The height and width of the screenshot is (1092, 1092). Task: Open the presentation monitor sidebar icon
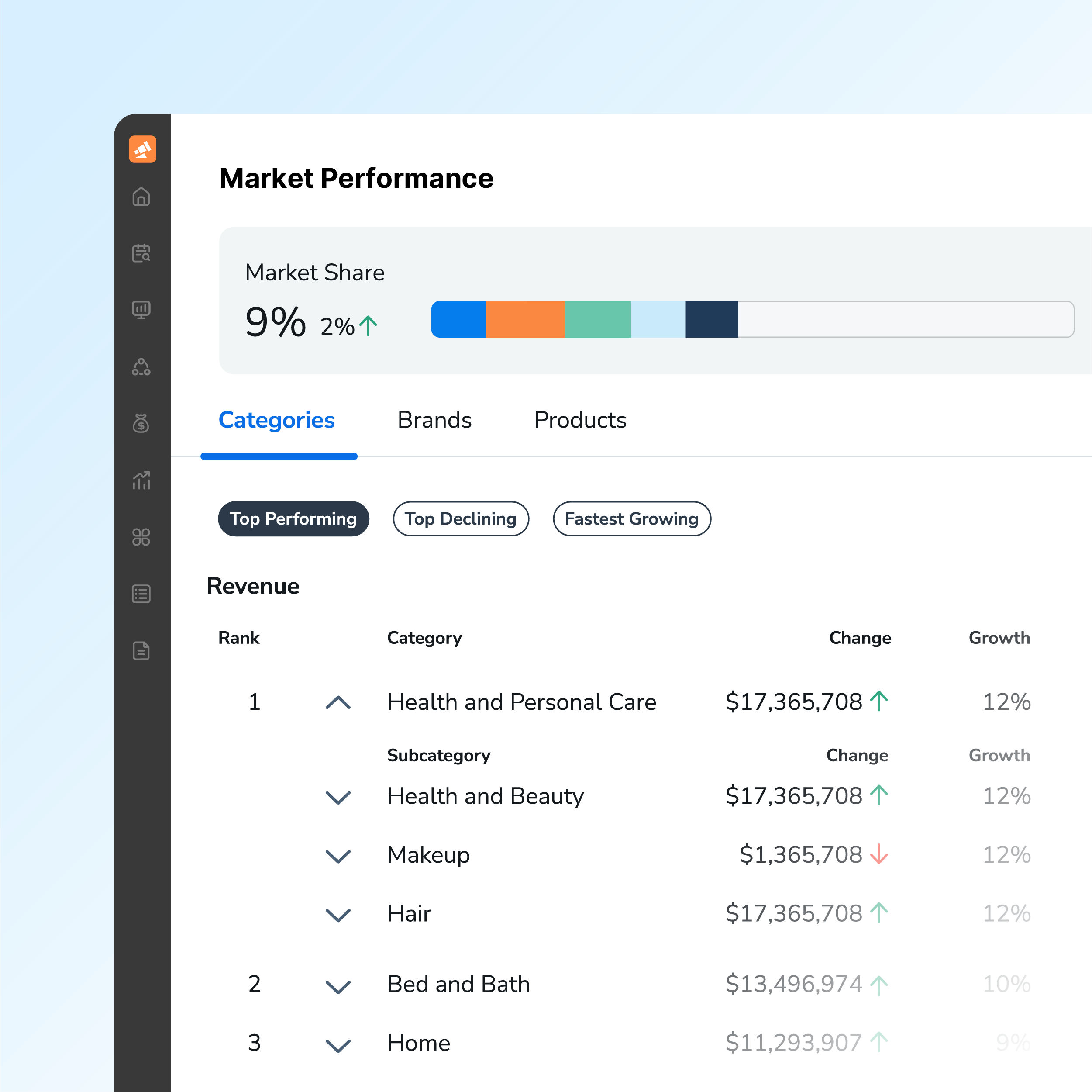coord(141,309)
